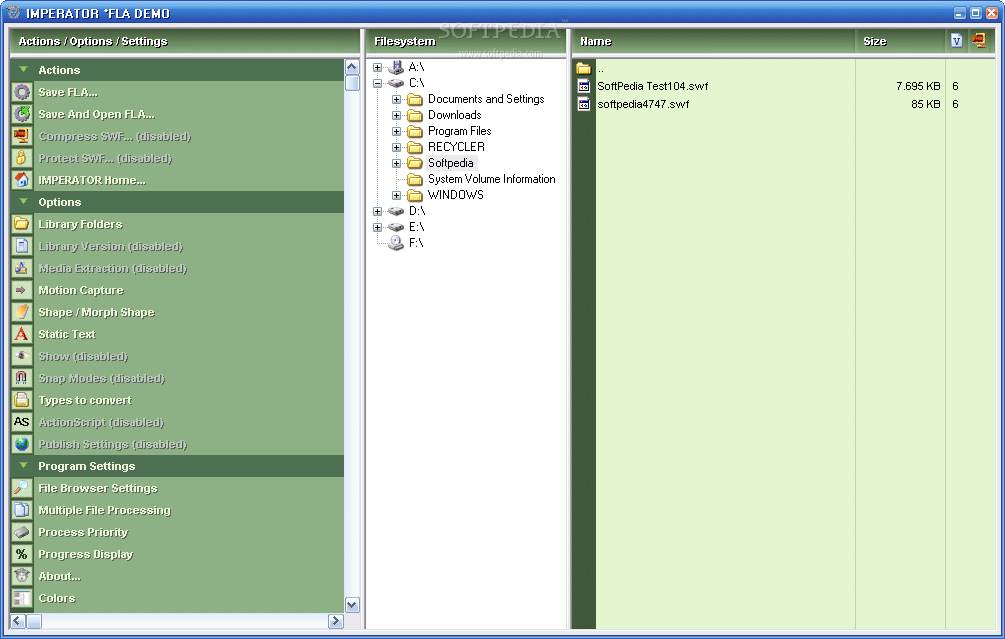Open Types to convert option
Viewport: 1005px width, 639px height.
point(85,401)
